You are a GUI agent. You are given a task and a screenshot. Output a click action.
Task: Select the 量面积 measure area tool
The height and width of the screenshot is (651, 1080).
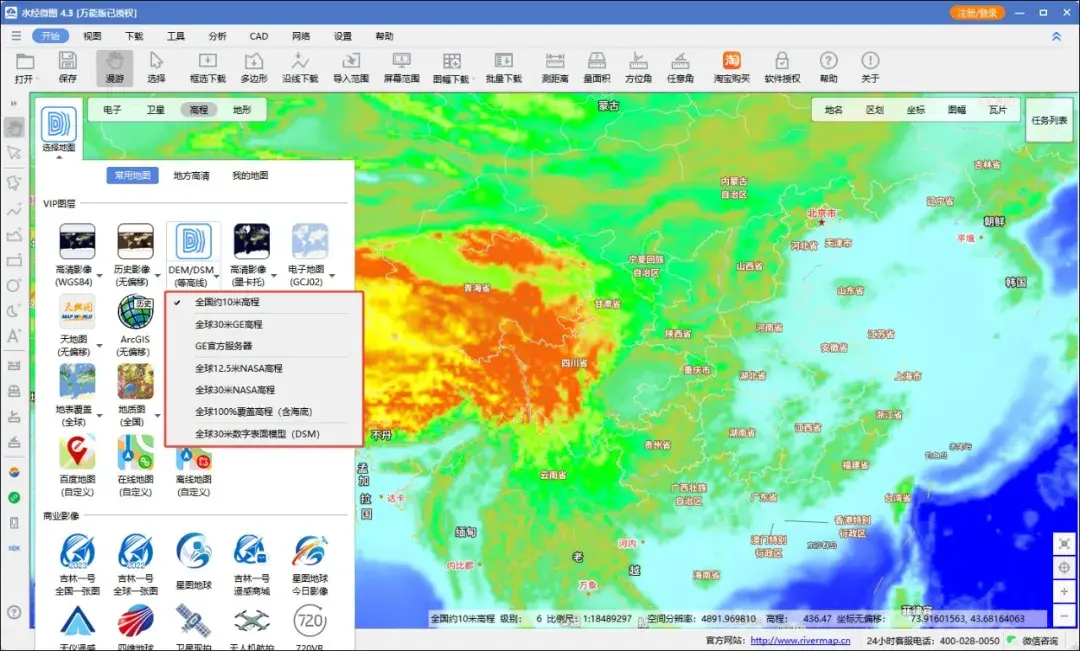[596, 68]
